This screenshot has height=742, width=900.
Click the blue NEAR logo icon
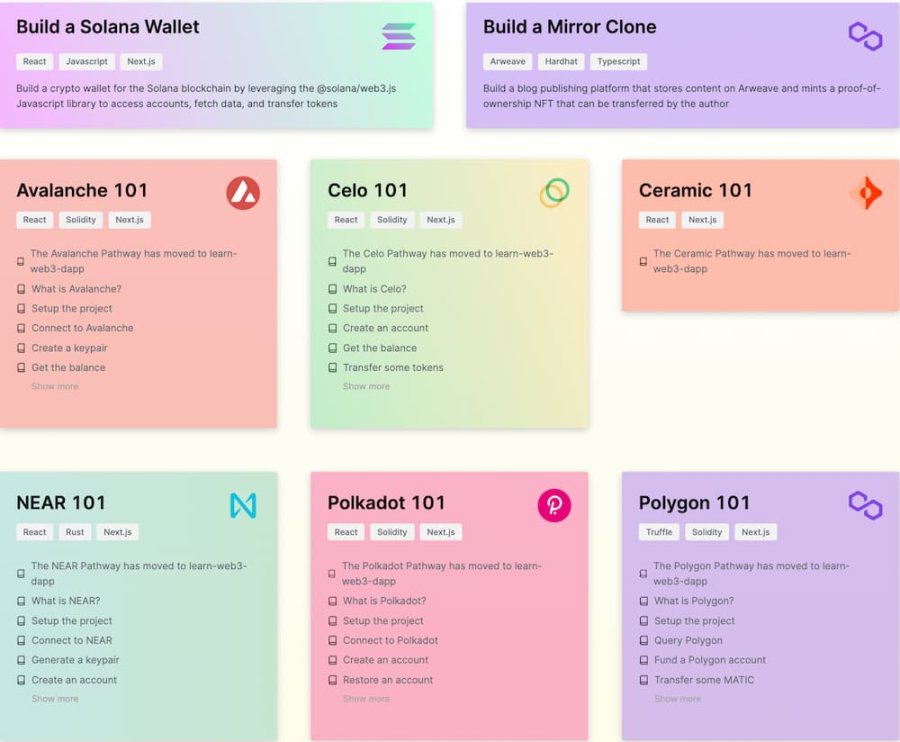coord(243,506)
